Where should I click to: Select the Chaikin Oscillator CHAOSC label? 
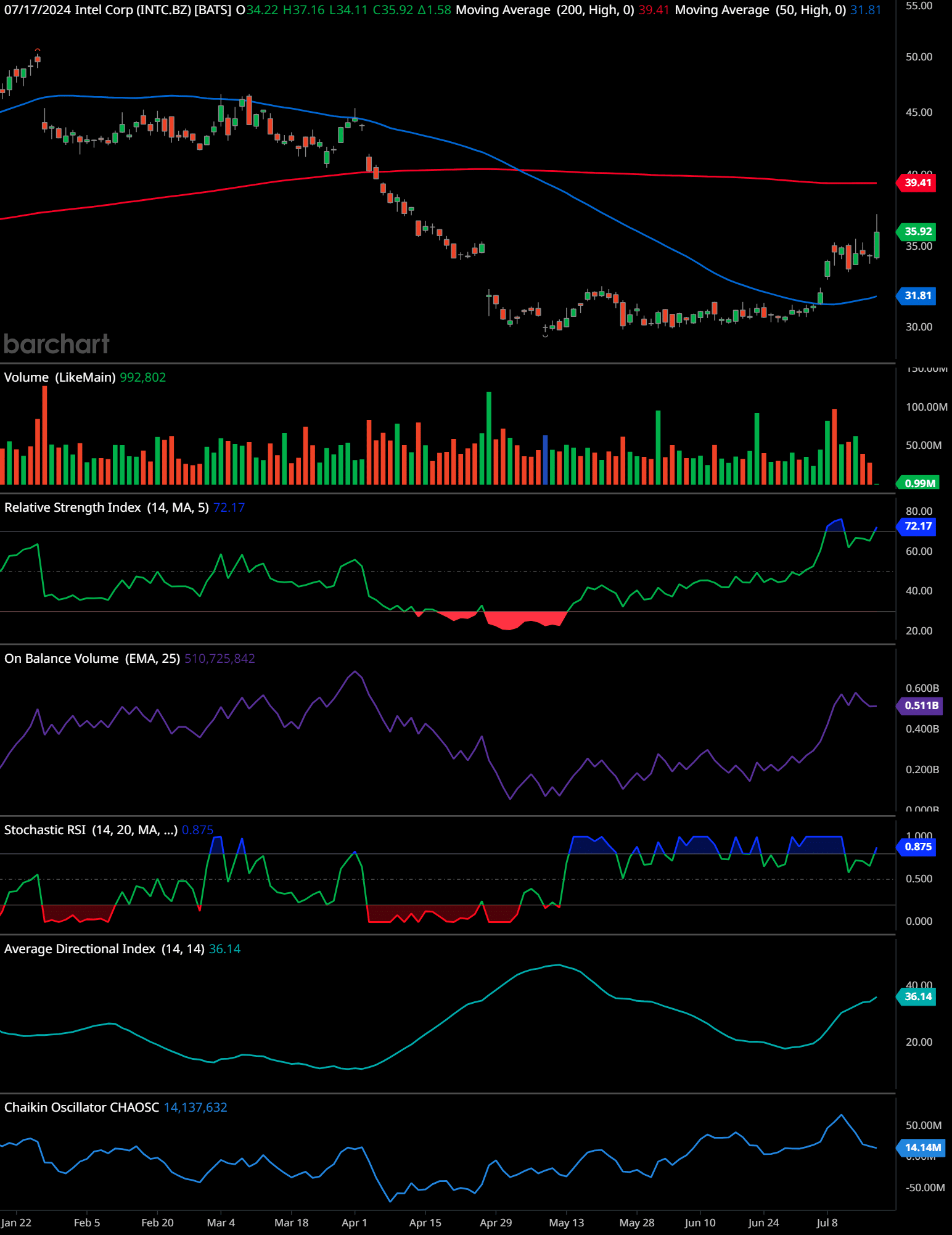pyautogui.click(x=81, y=1107)
